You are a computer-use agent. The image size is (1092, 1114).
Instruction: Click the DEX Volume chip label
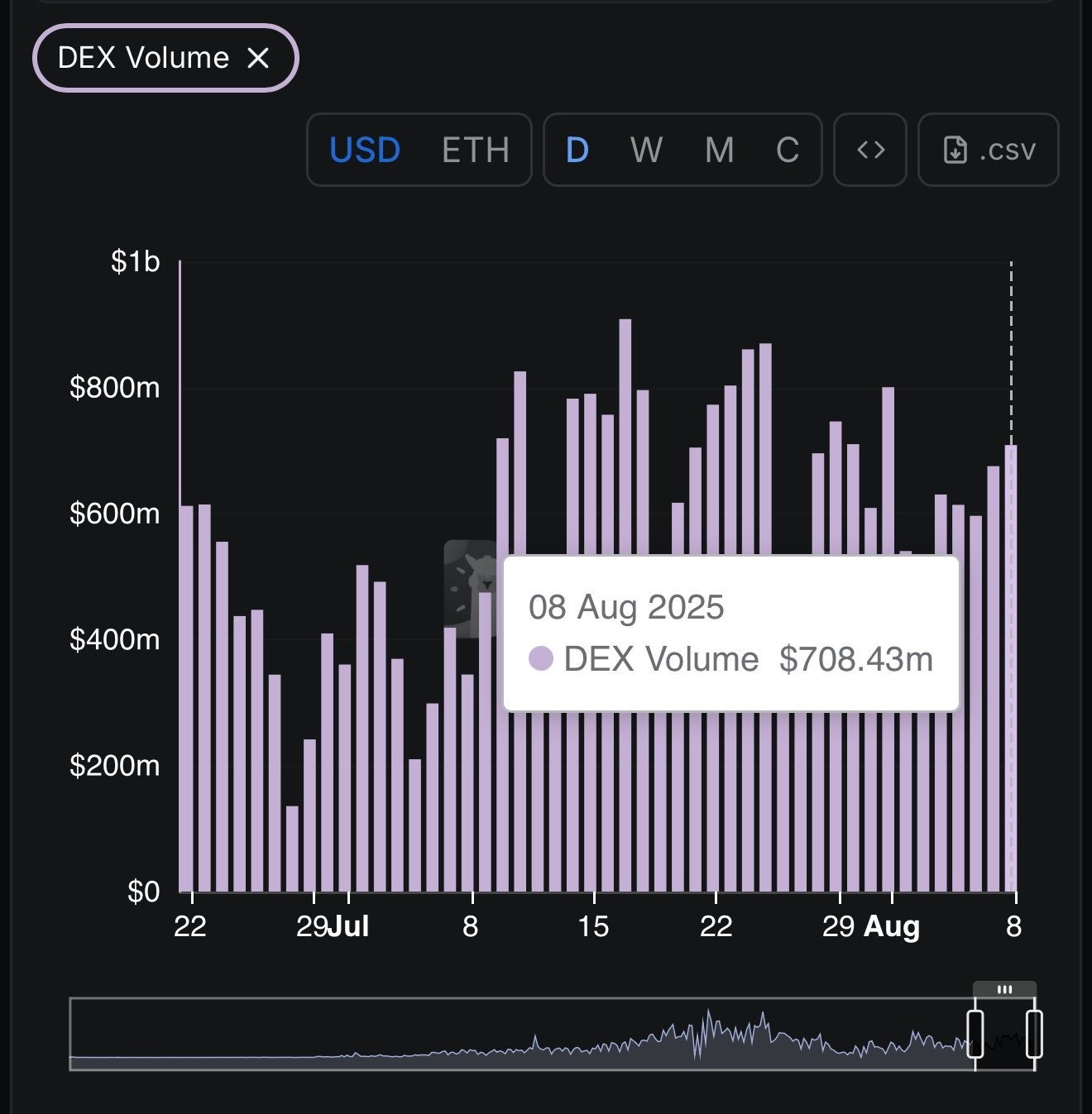[x=143, y=58]
